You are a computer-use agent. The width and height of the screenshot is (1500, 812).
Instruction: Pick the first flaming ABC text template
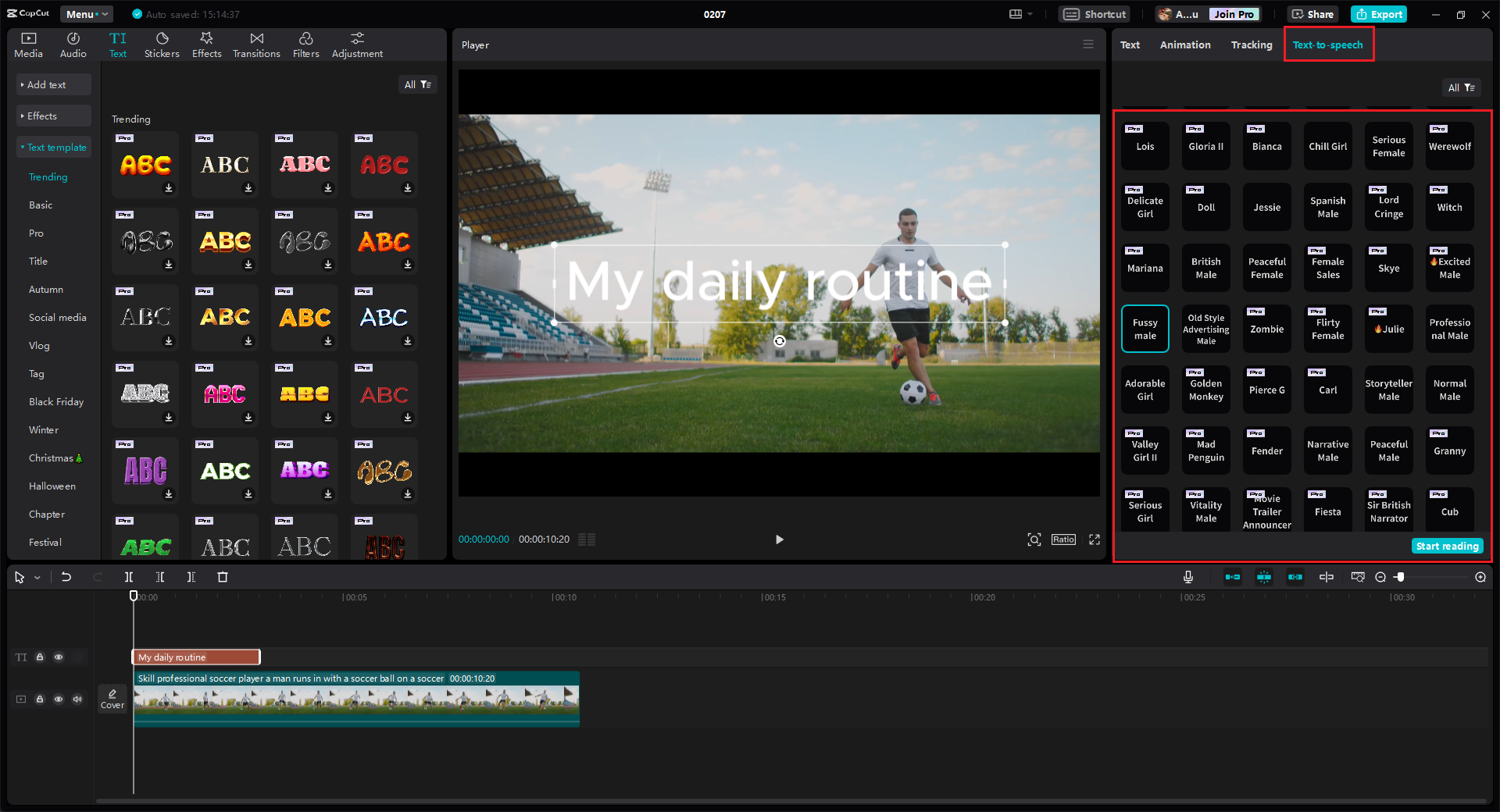click(x=146, y=164)
